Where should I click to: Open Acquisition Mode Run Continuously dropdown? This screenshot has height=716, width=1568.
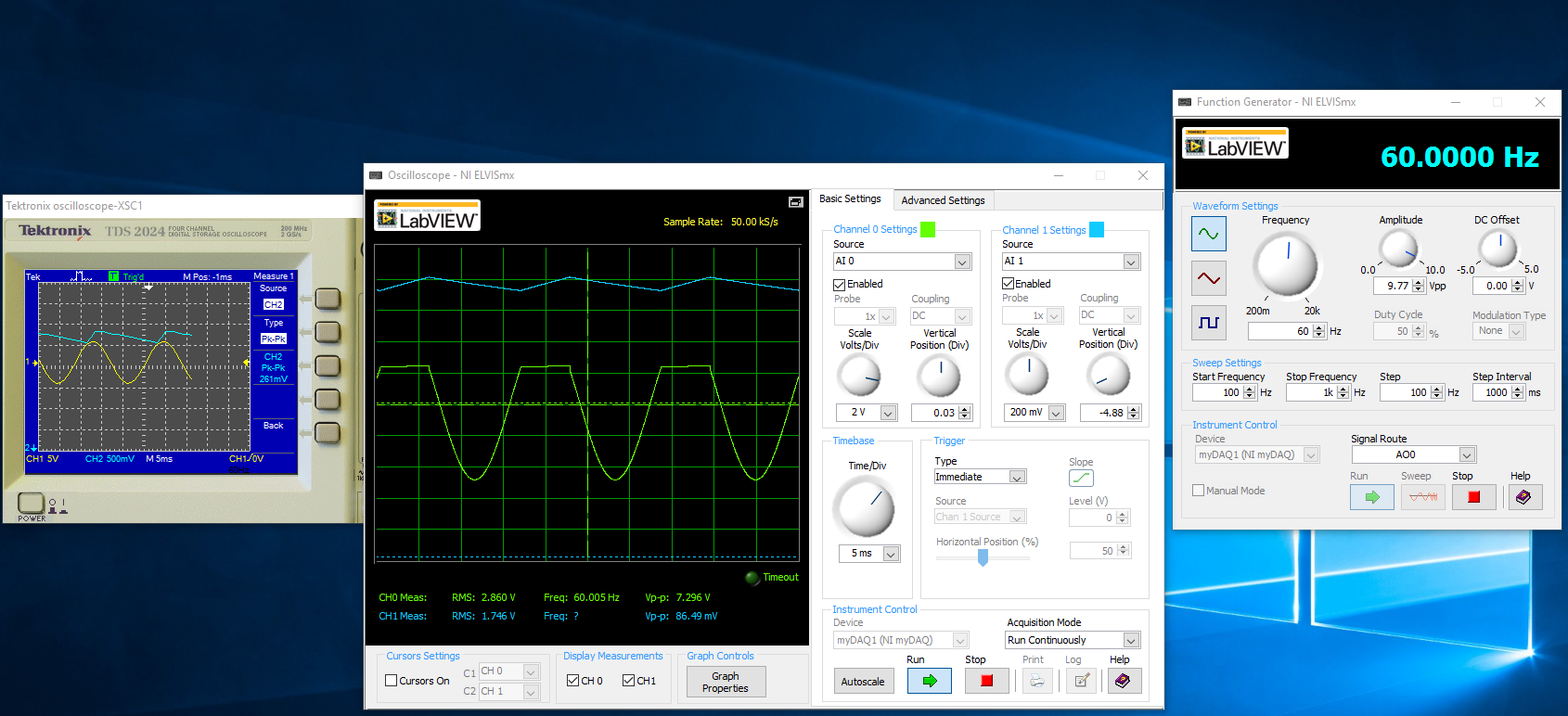1131,640
